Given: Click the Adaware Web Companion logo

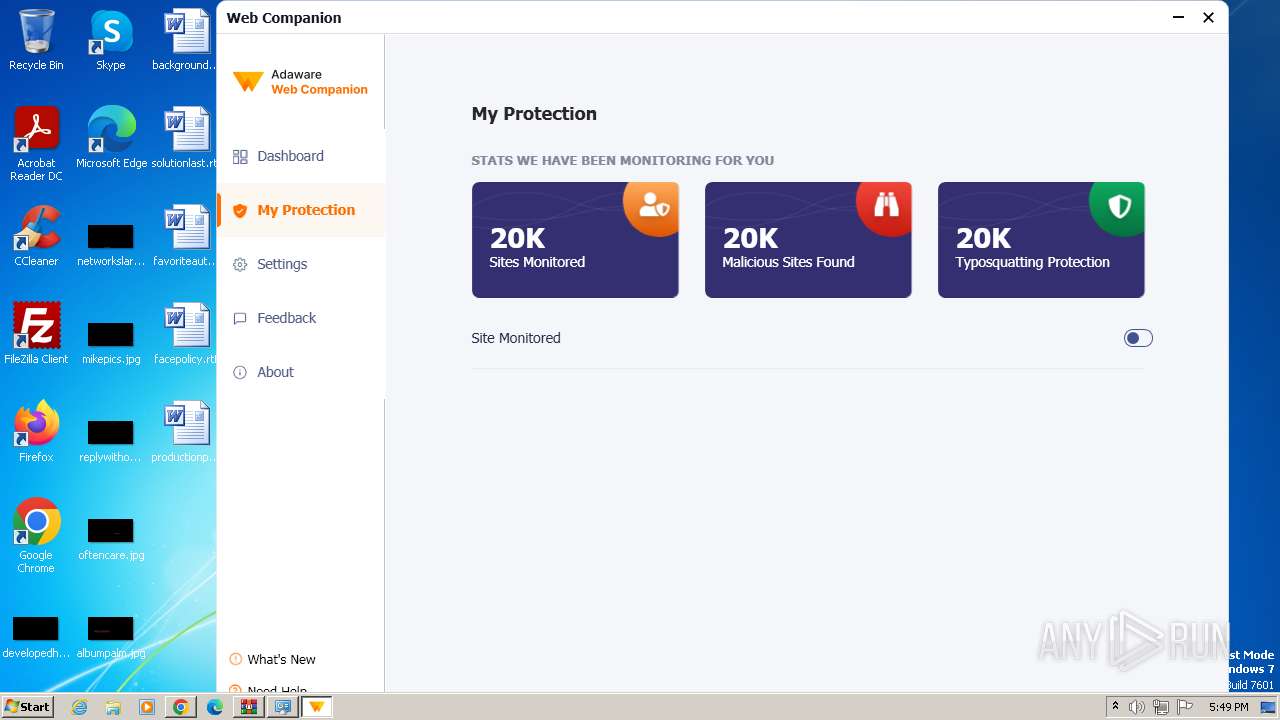Looking at the screenshot, I should coord(300,82).
